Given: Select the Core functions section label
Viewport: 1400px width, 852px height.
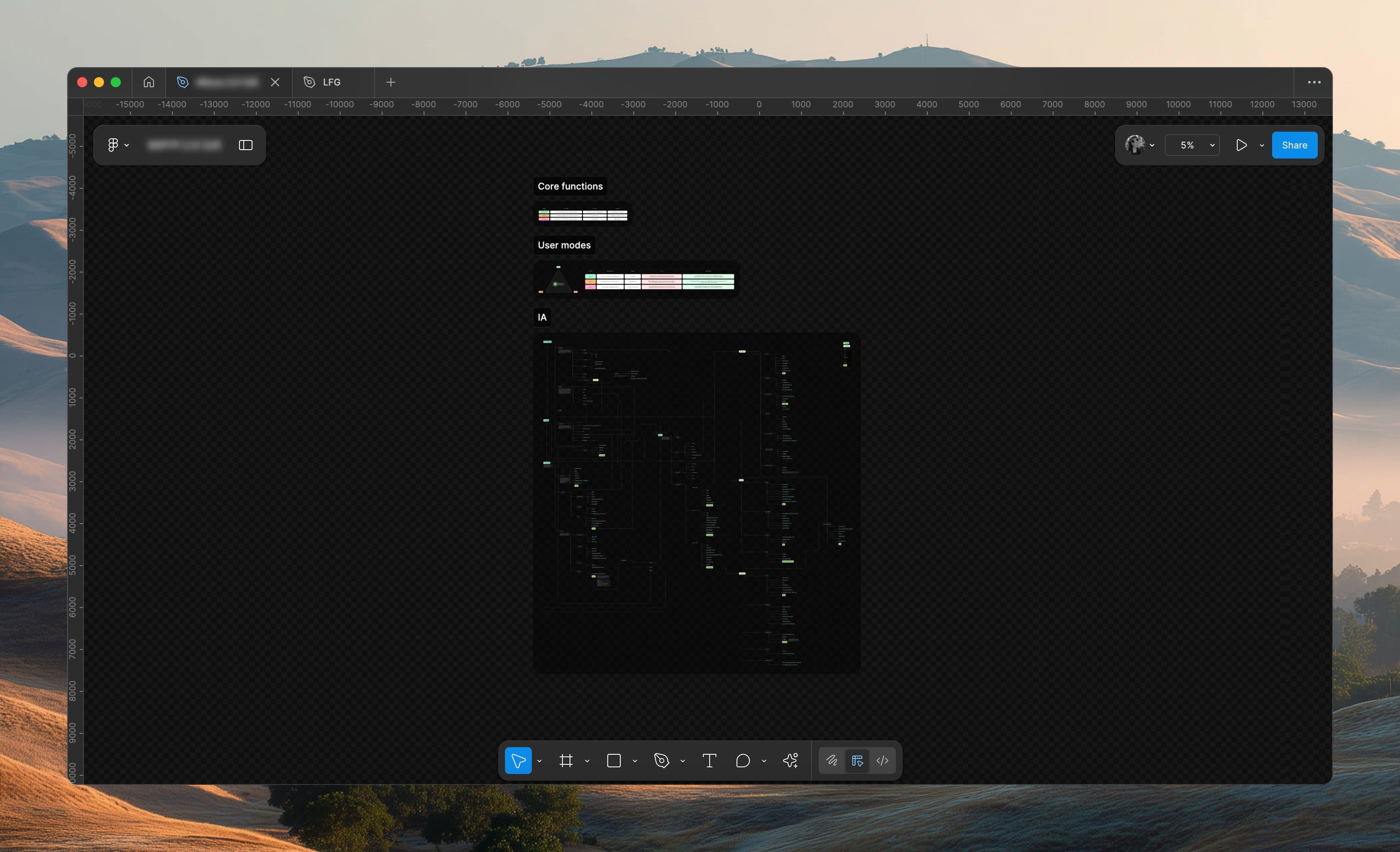Looking at the screenshot, I should coord(570,186).
